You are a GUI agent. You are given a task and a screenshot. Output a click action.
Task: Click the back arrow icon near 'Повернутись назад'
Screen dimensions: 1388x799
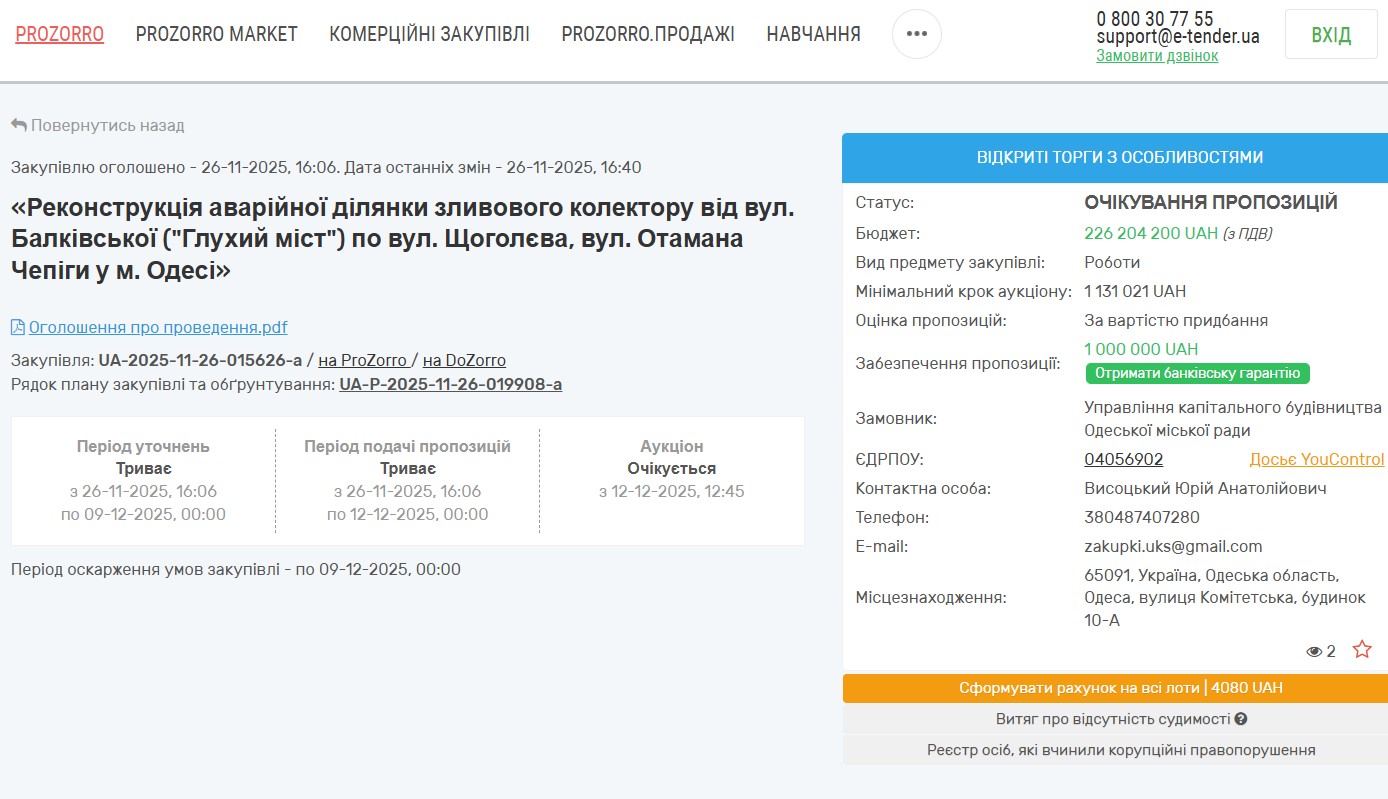coord(18,126)
